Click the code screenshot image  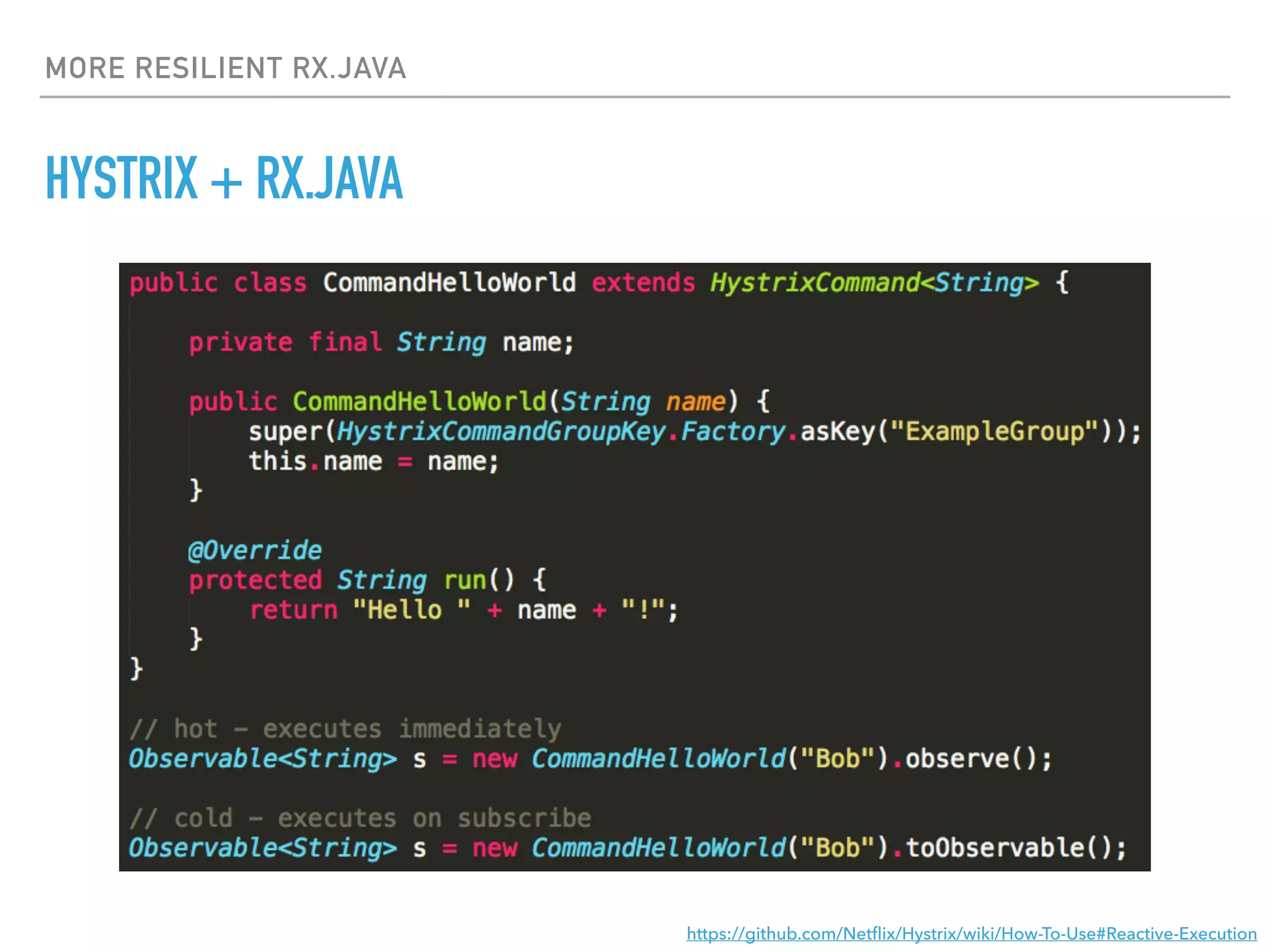(634, 567)
